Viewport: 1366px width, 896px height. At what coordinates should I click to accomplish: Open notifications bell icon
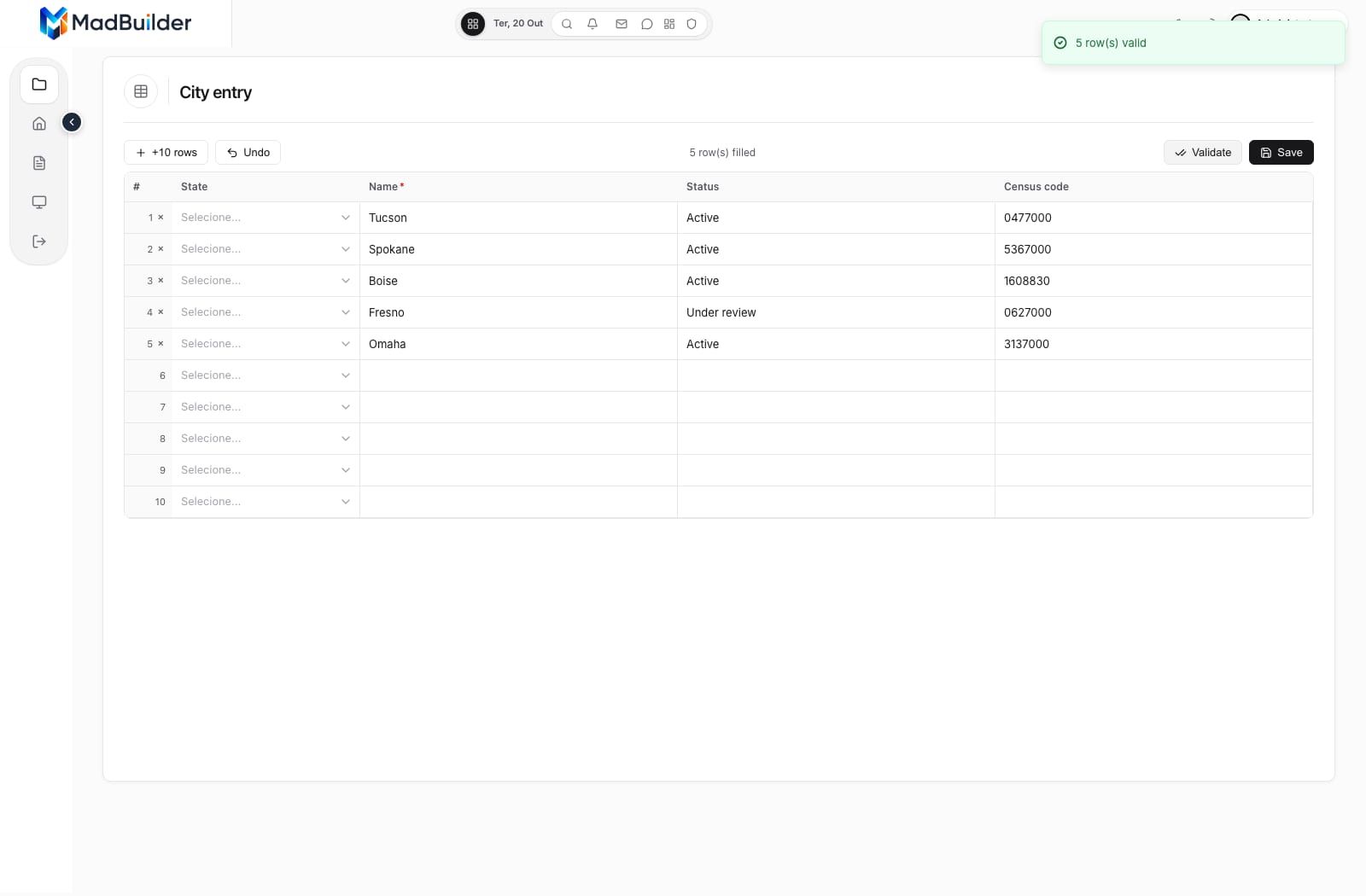click(593, 24)
